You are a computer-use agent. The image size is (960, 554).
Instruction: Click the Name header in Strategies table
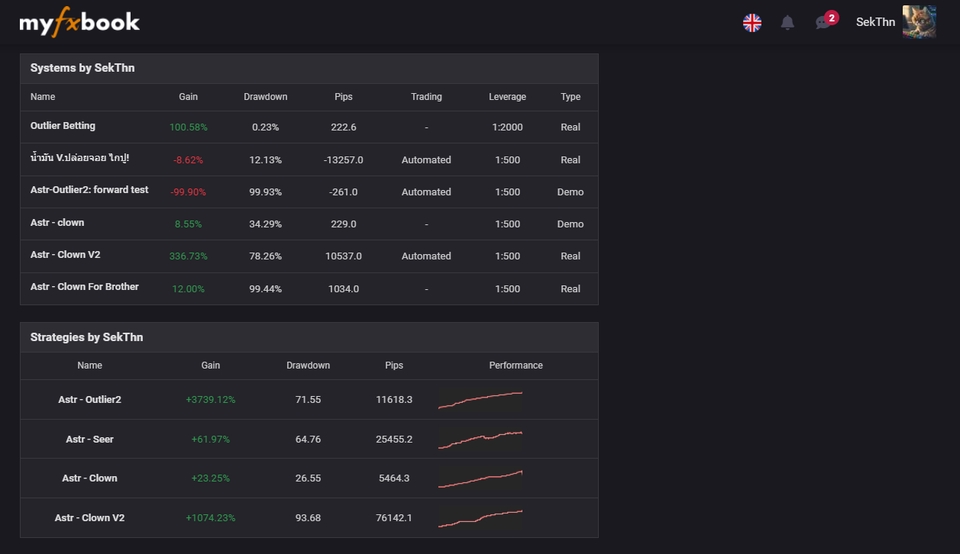pos(89,365)
